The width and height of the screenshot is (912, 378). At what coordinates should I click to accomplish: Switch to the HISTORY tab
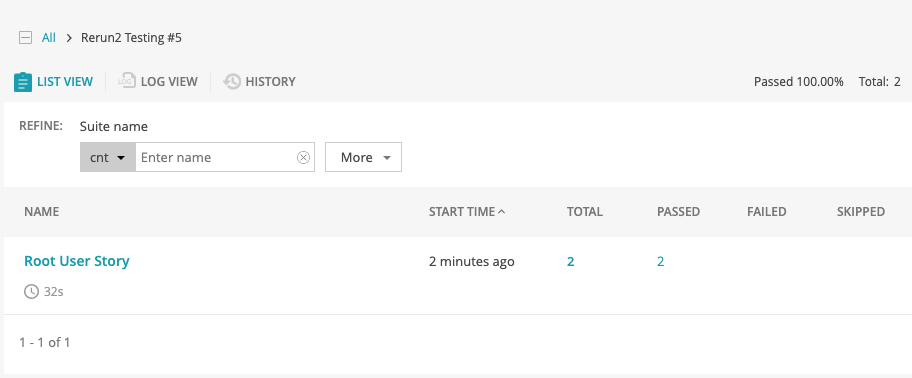pyautogui.click(x=259, y=81)
